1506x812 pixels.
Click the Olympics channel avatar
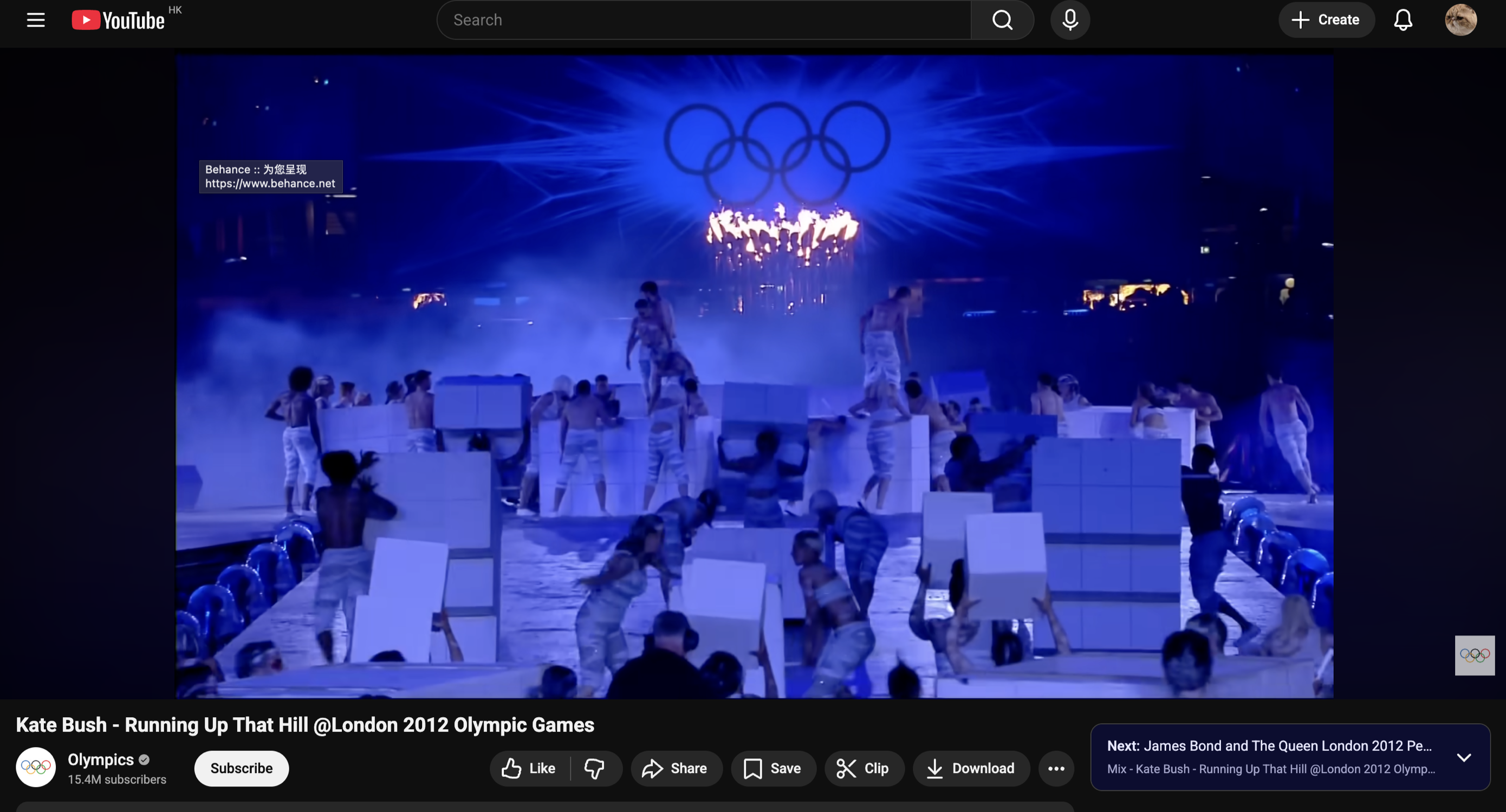pyautogui.click(x=36, y=766)
